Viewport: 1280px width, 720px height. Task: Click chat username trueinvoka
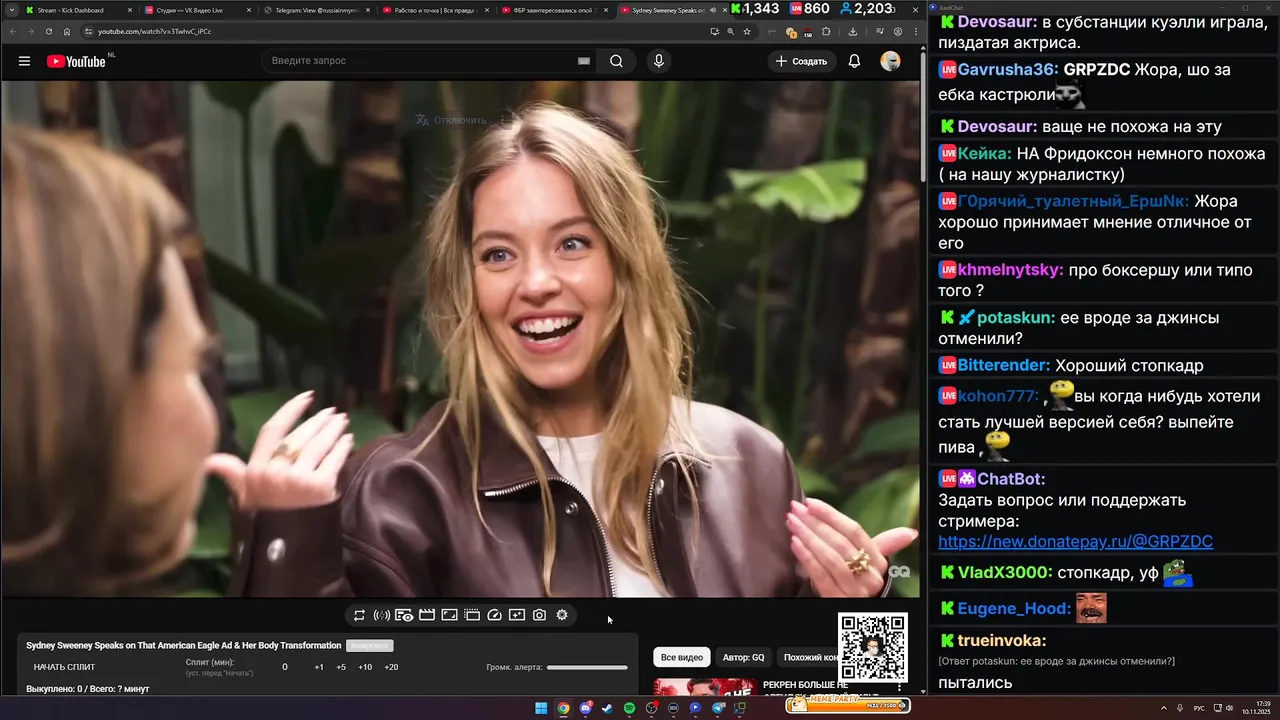pos(1000,641)
